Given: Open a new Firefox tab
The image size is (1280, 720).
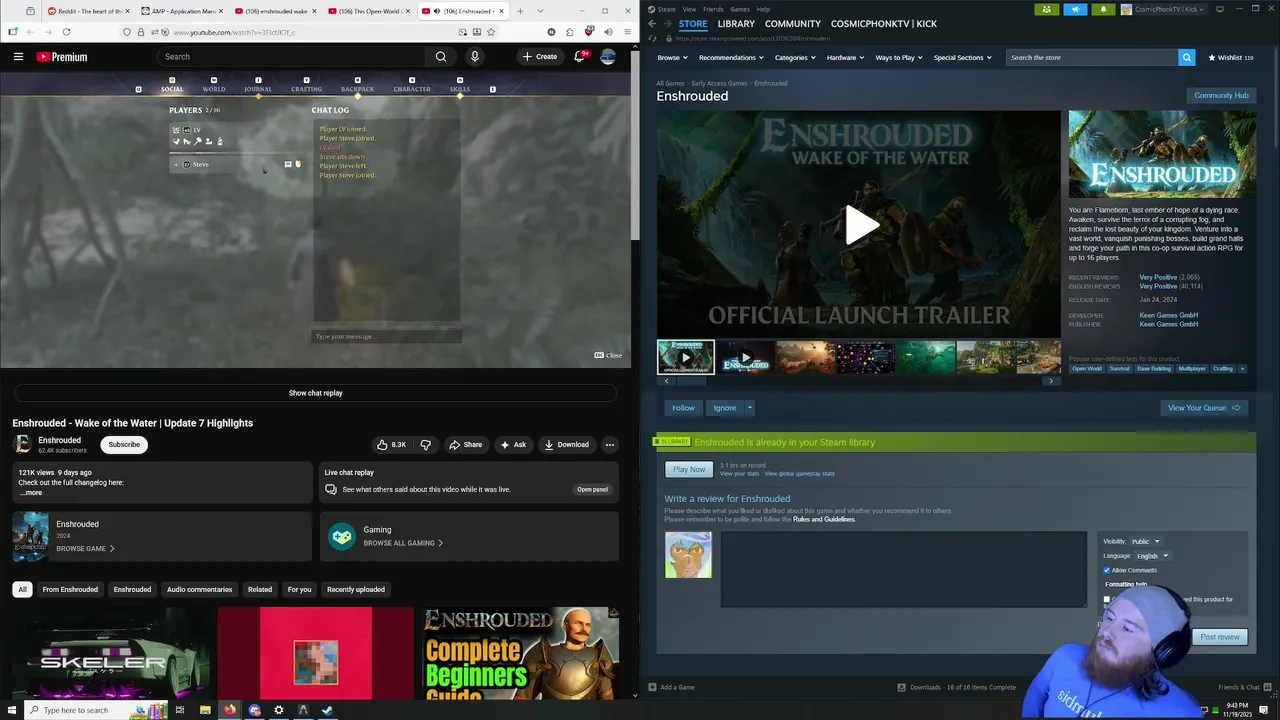Looking at the screenshot, I should tap(521, 11).
